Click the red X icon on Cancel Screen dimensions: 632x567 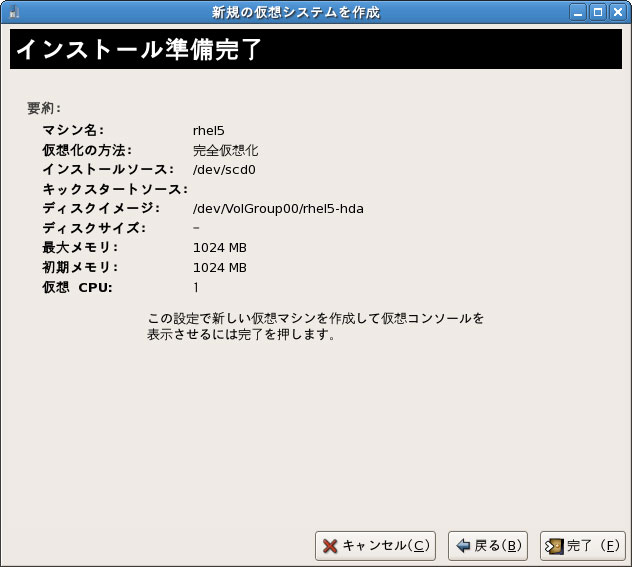329,546
